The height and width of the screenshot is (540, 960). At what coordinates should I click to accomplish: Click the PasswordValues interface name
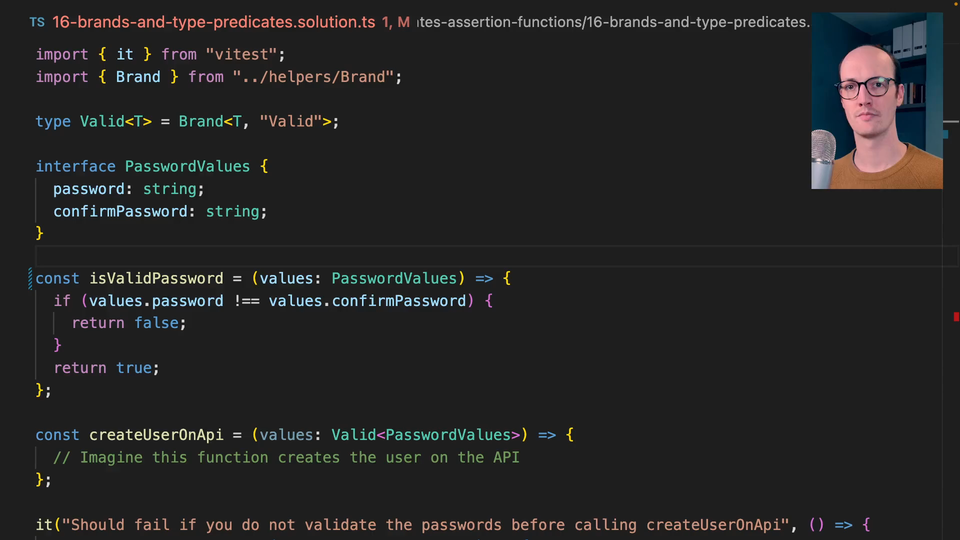(187, 166)
